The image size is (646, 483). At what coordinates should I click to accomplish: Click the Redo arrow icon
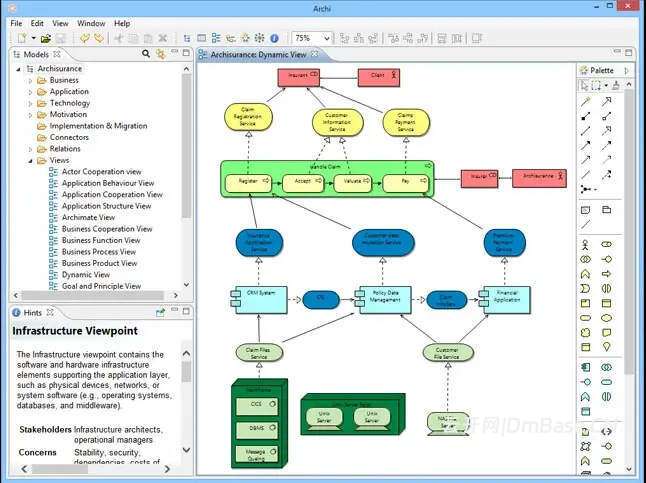tap(98, 38)
